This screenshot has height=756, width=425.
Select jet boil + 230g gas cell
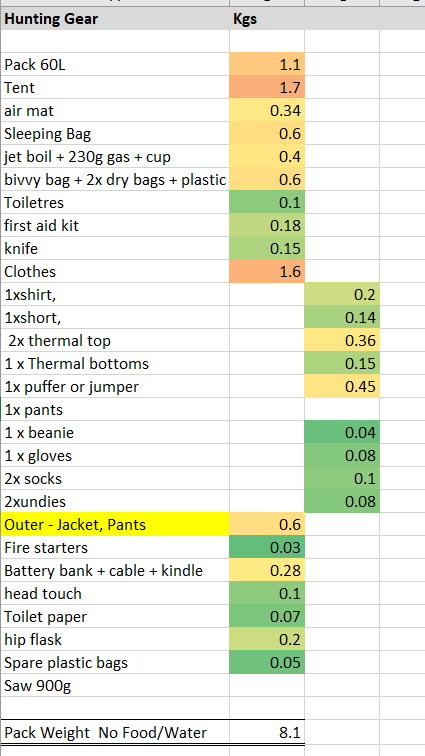tap(115, 157)
